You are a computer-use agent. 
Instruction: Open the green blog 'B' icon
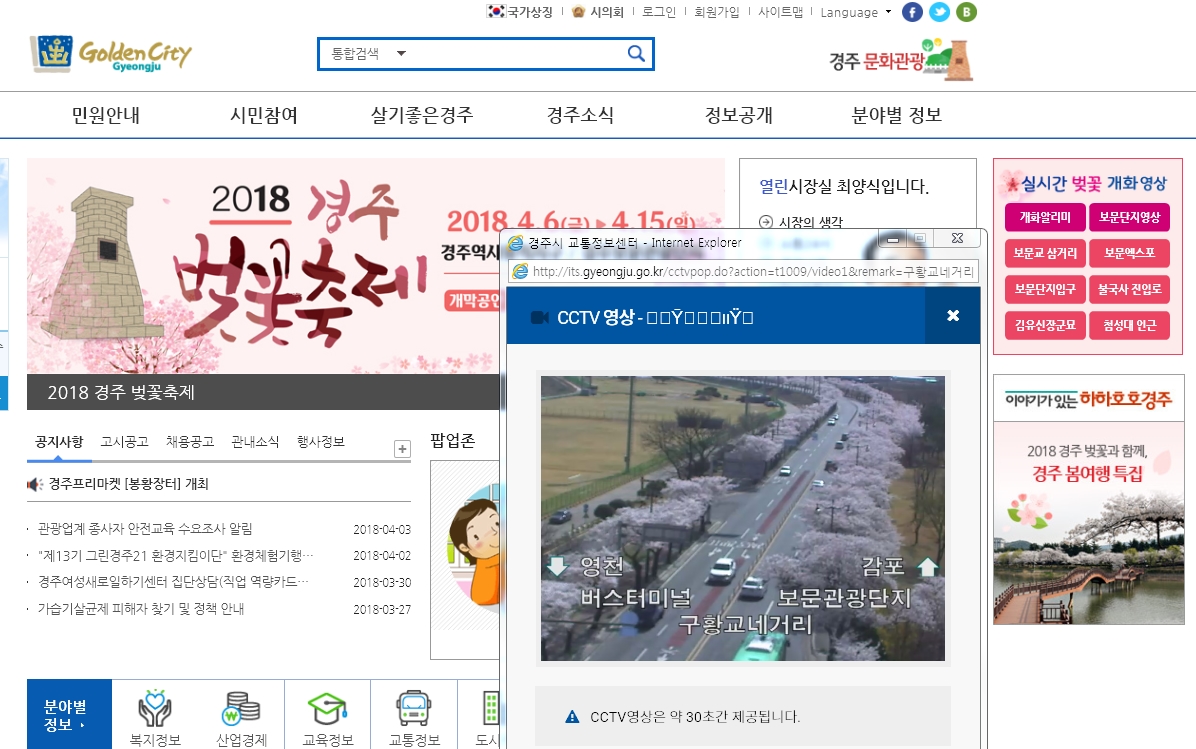[x=966, y=12]
